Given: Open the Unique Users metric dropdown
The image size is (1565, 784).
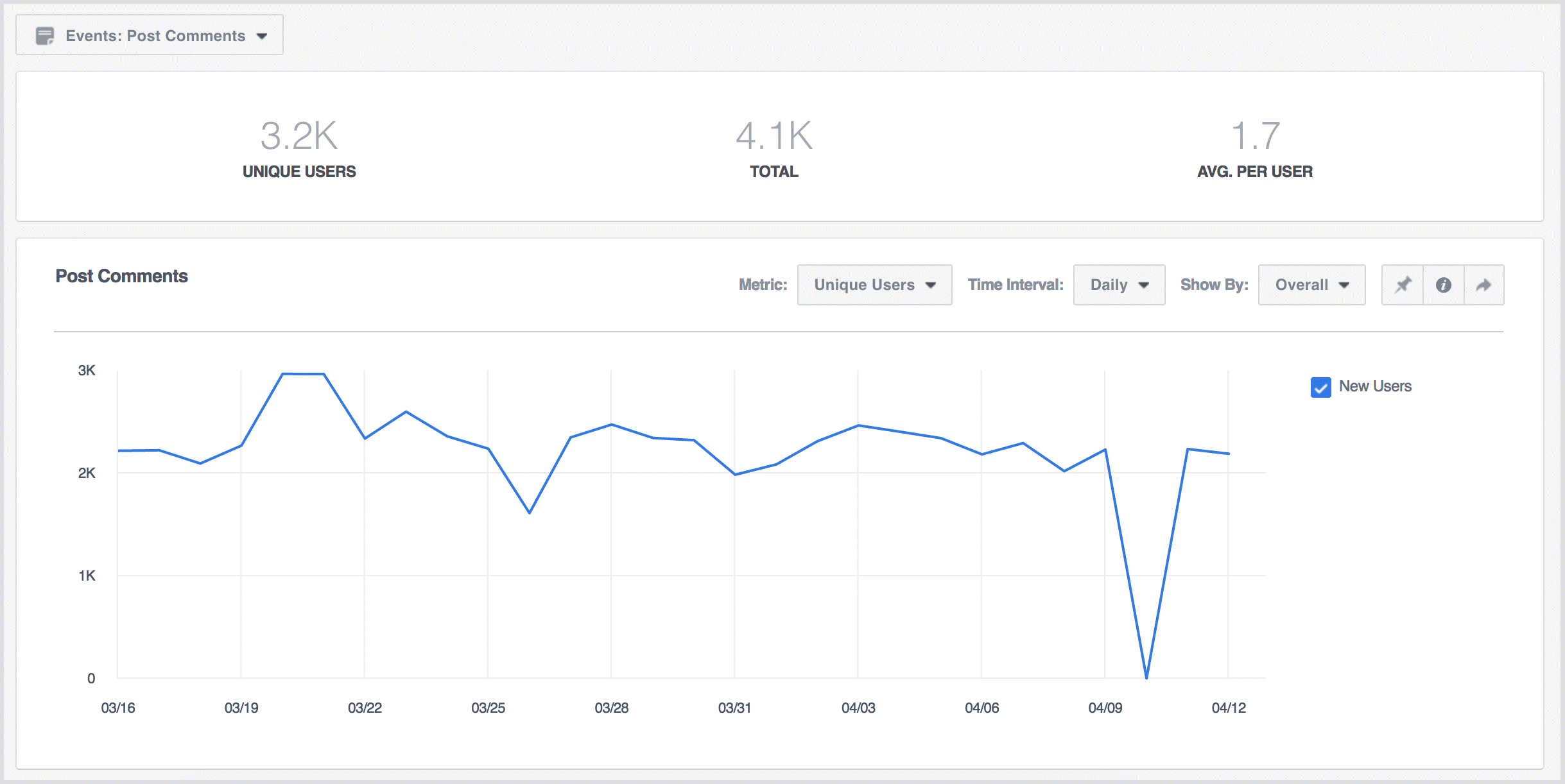Looking at the screenshot, I should (x=874, y=285).
